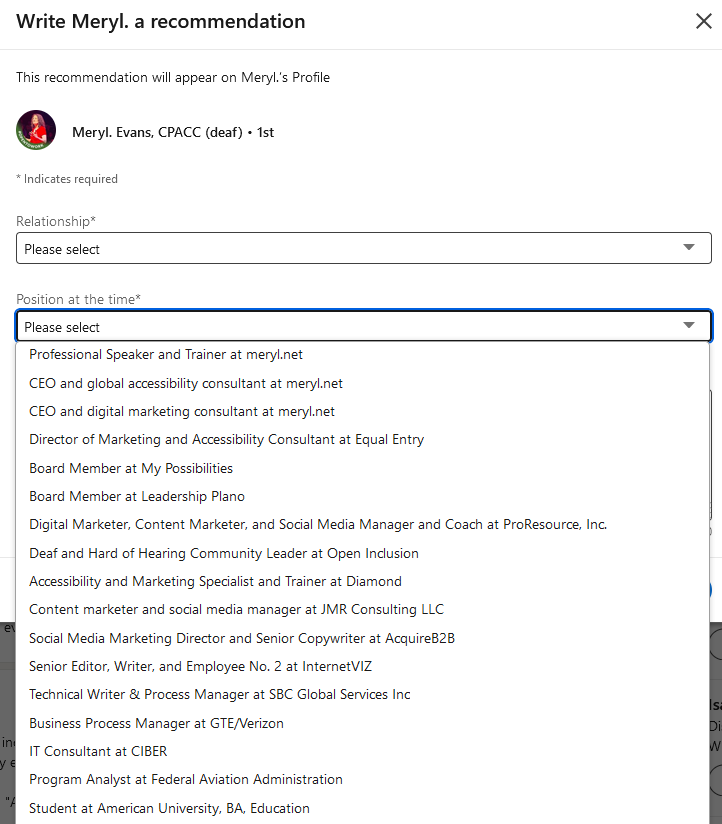This screenshot has height=824, width=722.
Task: Pick Board Member at My Possibilities
Action: (131, 468)
